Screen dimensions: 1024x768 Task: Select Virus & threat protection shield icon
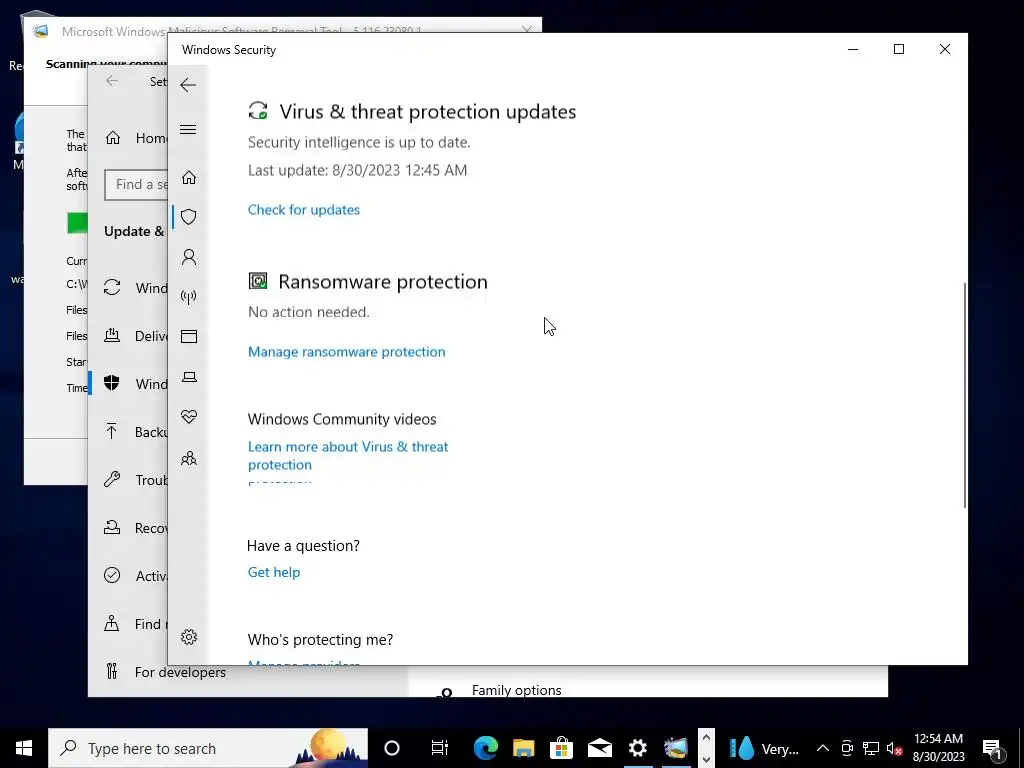(189, 217)
